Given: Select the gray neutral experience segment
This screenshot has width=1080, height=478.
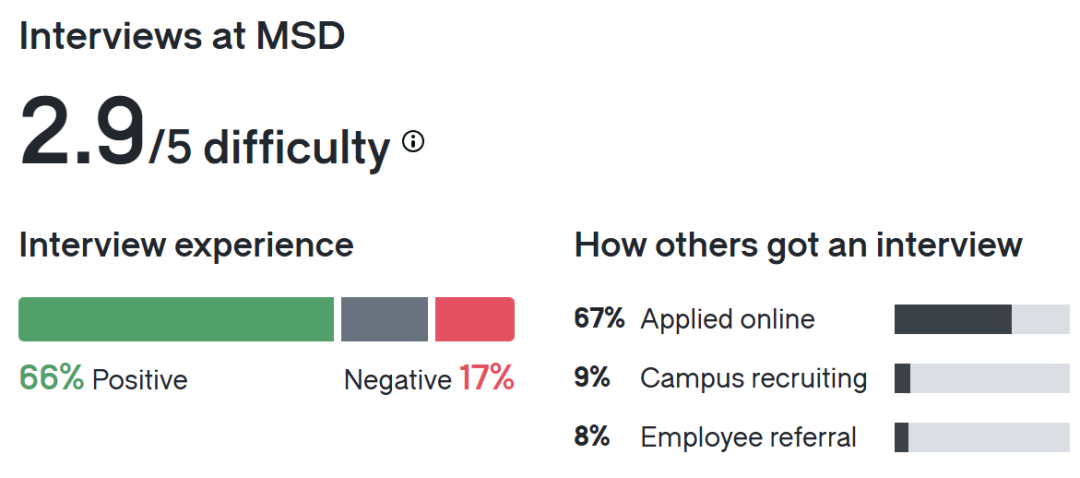Looking at the screenshot, I should coord(384,319).
